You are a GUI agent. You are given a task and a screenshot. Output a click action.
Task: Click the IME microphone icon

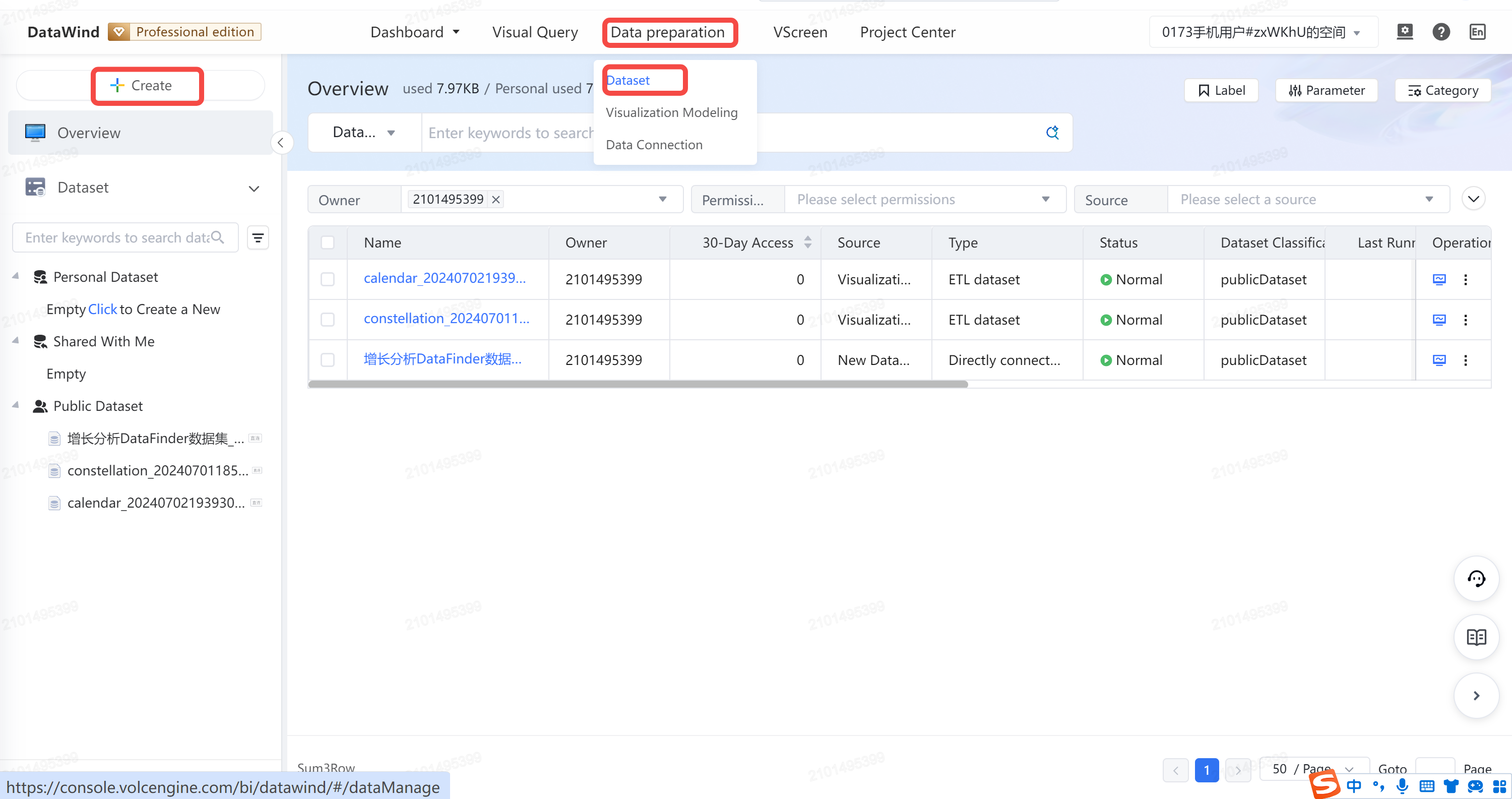[1402, 785]
